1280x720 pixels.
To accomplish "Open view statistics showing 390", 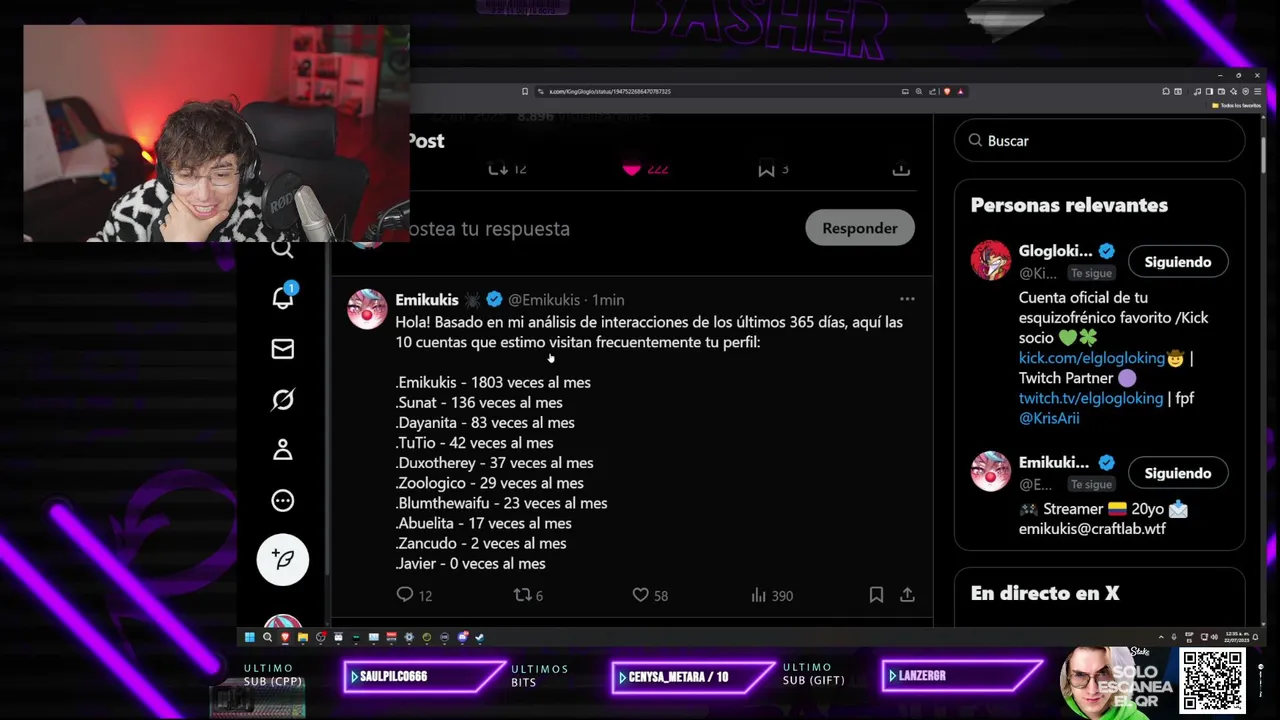I will click(772, 595).
